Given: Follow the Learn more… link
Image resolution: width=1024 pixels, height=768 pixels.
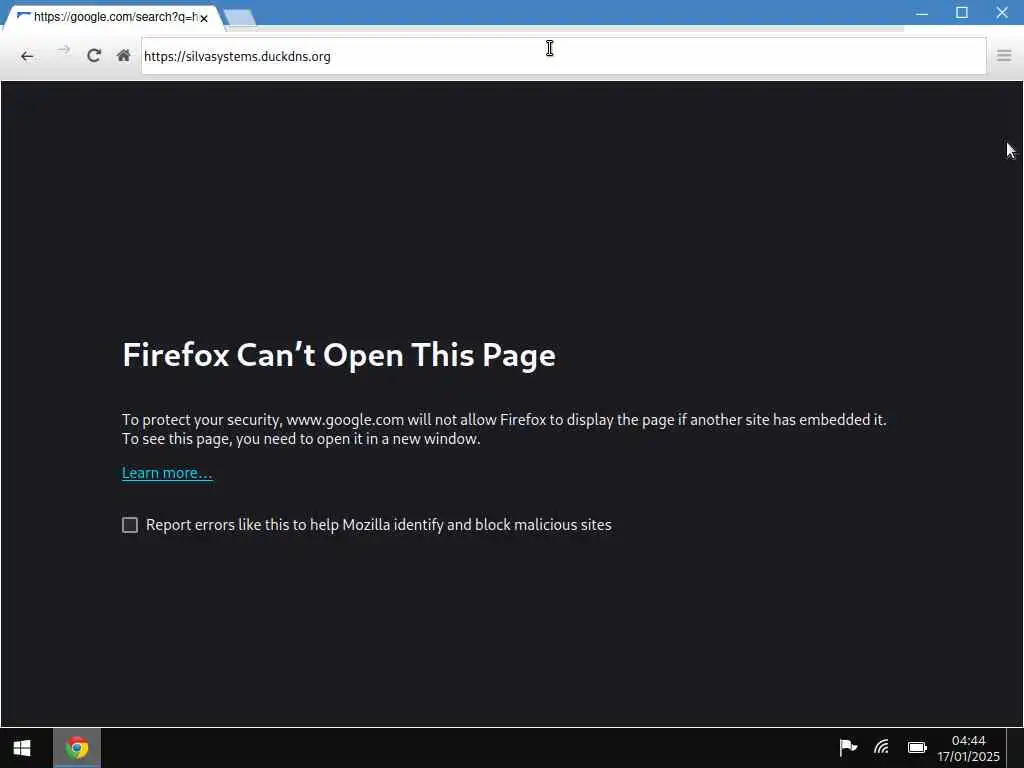Looking at the screenshot, I should [167, 473].
